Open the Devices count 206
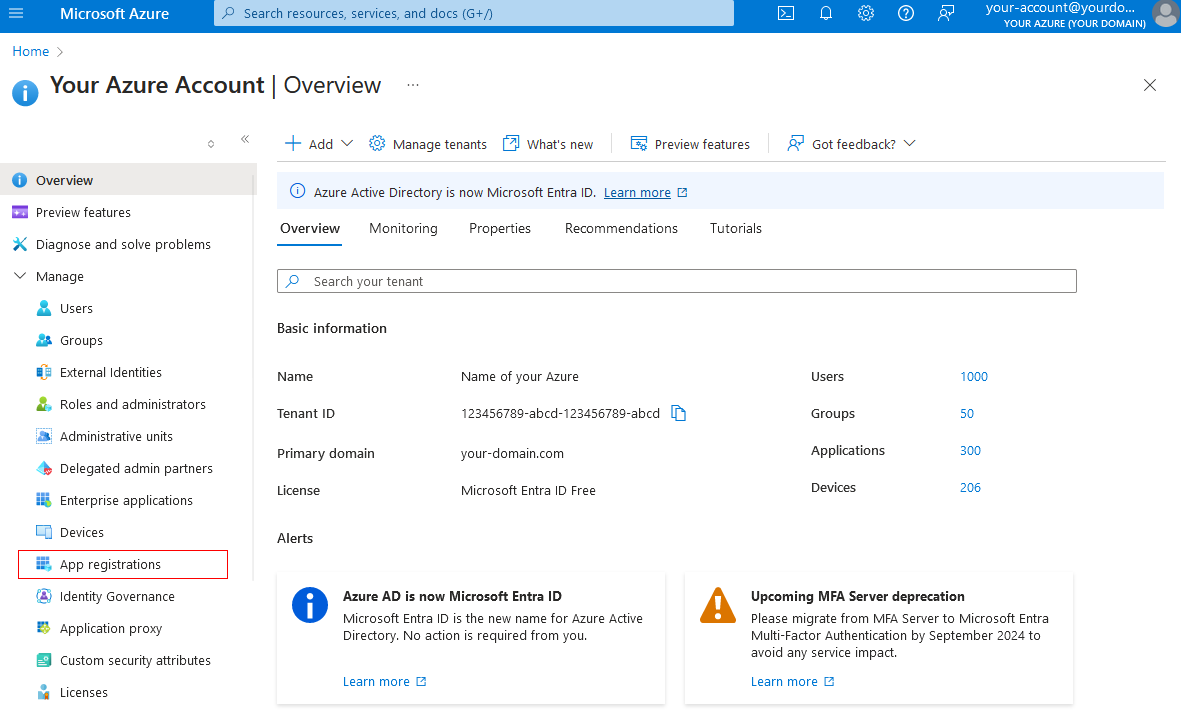The height and width of the screenshot is (715, 1181). (x=970, y=487)
